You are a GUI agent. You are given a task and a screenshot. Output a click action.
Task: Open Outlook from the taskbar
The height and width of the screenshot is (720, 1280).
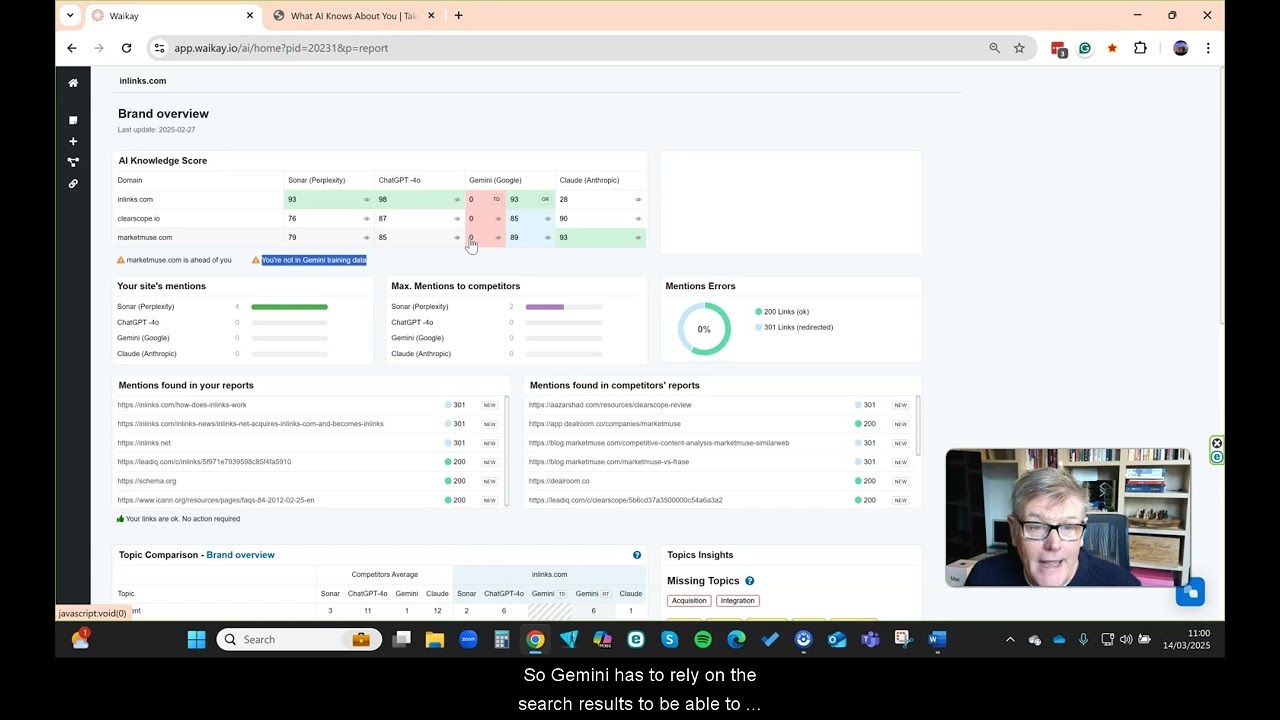tap(837, 640)
